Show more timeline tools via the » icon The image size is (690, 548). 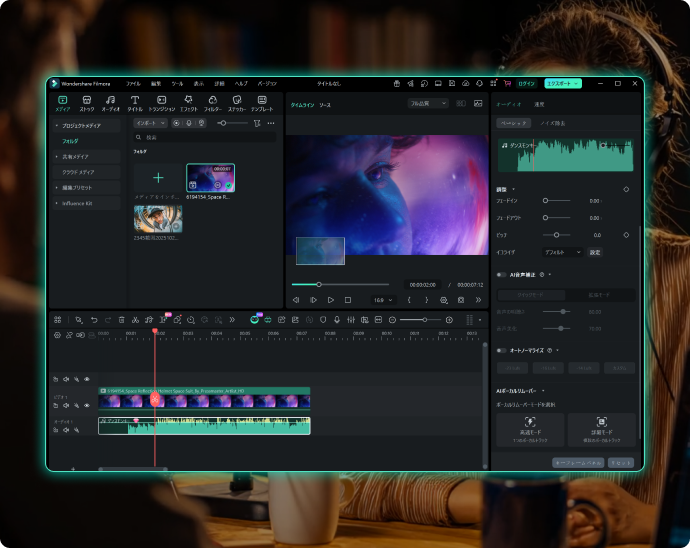[x=232, y=320]
